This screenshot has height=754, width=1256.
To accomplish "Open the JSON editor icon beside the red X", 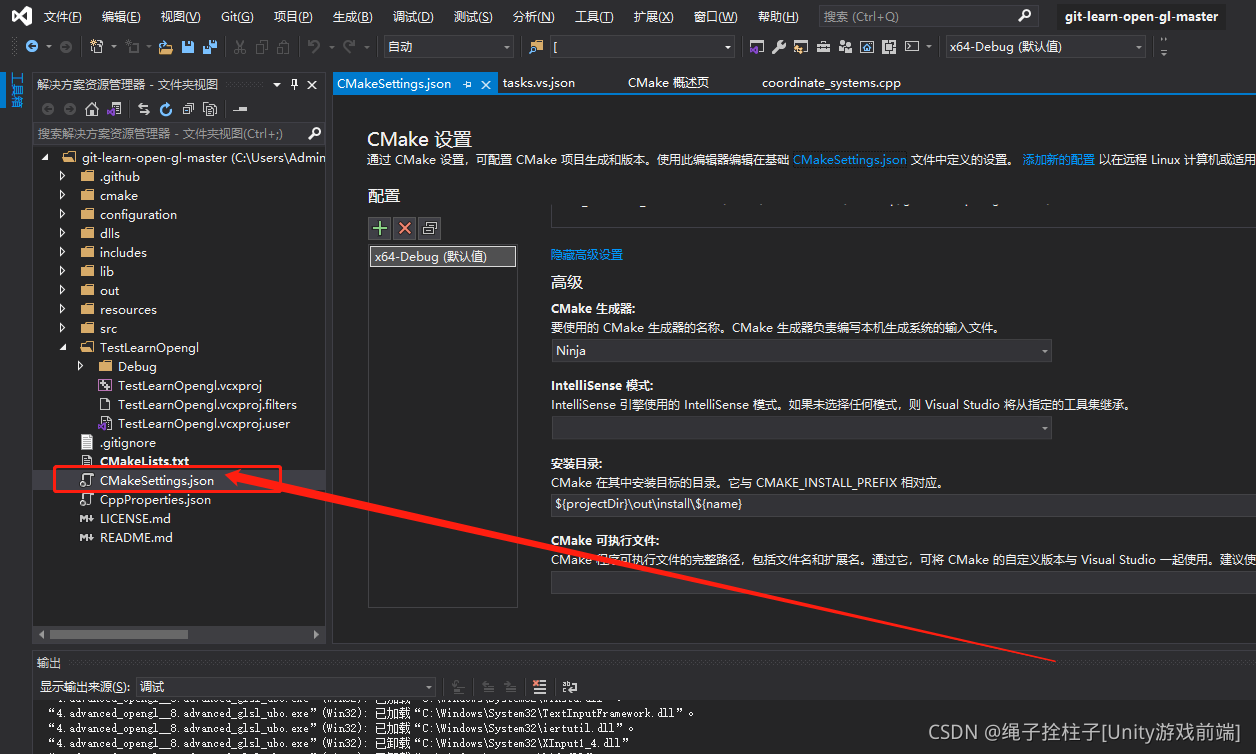I will click(x=429, y=228).
